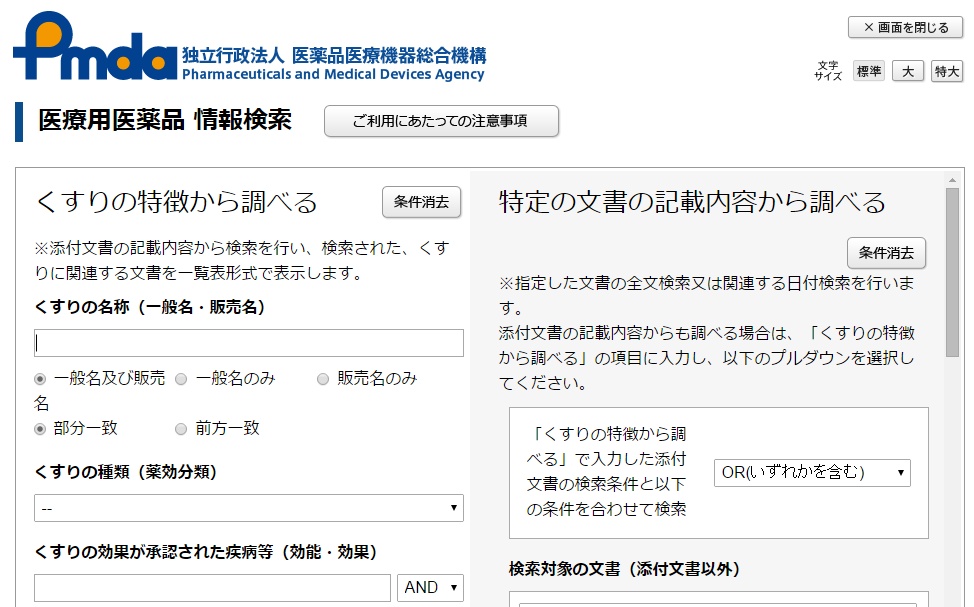This screenshot has width=974, height=607.
Task: Open the AND operator dropdown
Action: pos(430,588)
